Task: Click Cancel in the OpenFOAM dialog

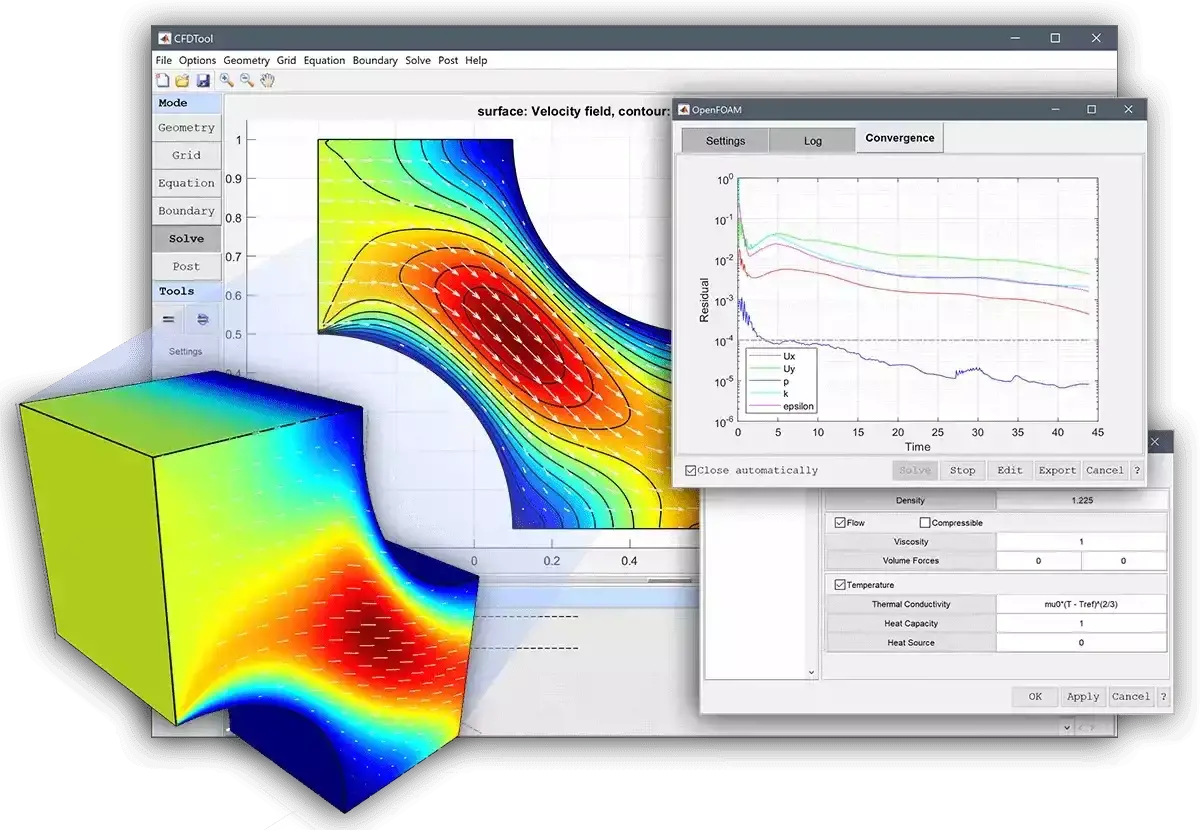Action: pyautogui.click(x=1105, y=470)
